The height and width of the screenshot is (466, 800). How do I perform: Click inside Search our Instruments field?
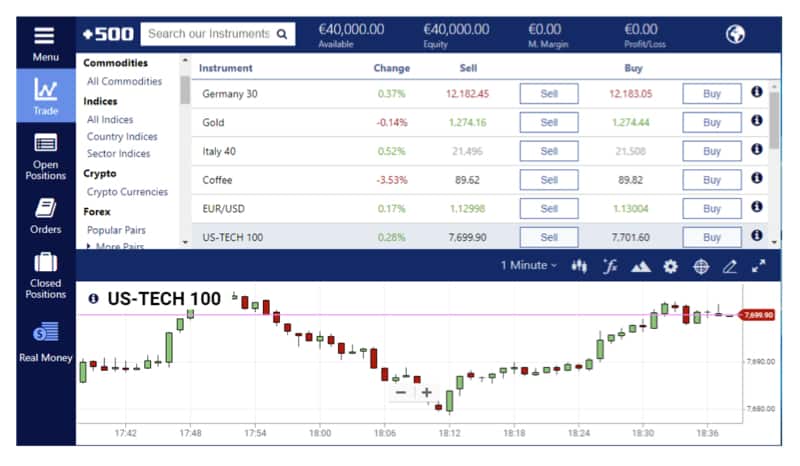[x=209, y=34]
